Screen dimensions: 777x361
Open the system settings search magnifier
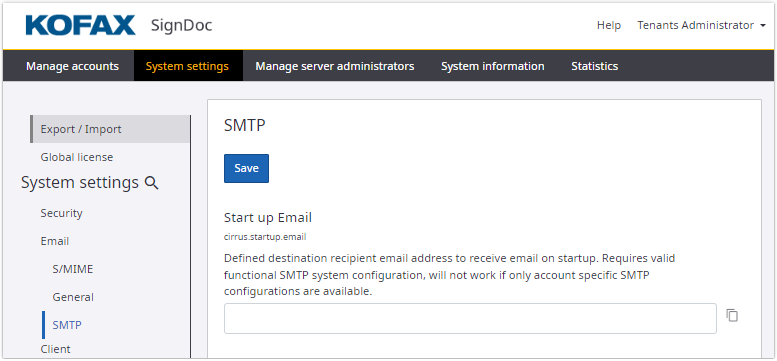tap(151, 183)
